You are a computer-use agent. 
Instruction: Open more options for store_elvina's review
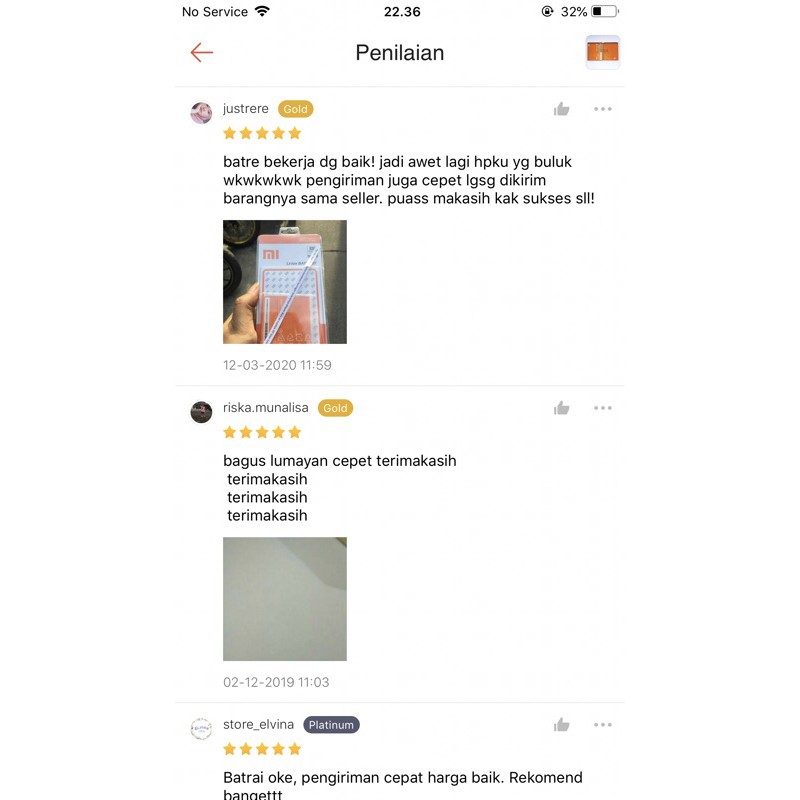click(x=603, y=724)
